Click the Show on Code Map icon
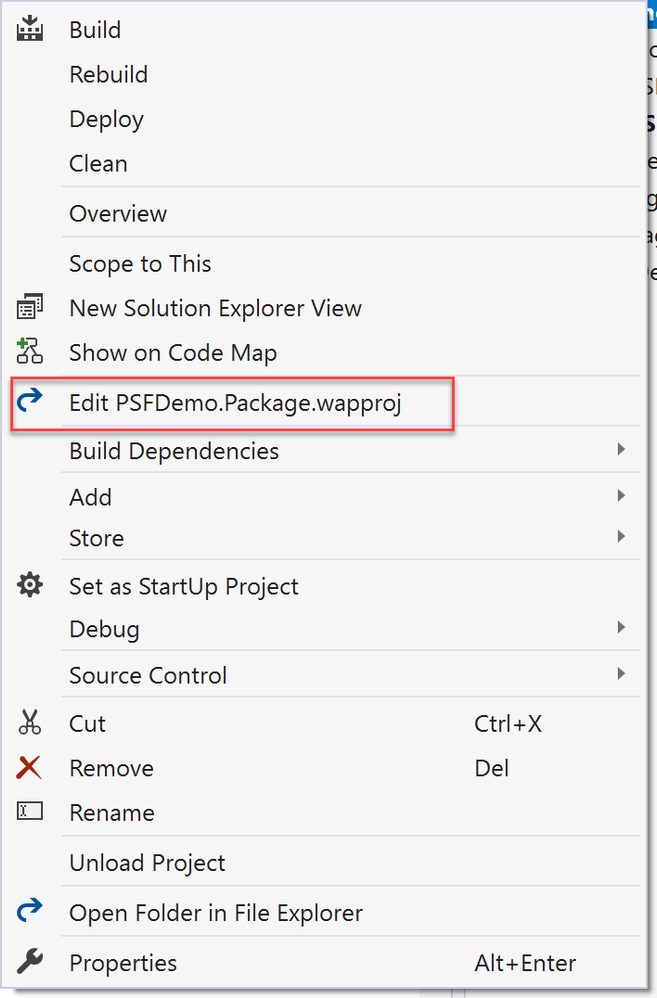The height and width of the screenshot is (998, 657). [x=29, y=351]
